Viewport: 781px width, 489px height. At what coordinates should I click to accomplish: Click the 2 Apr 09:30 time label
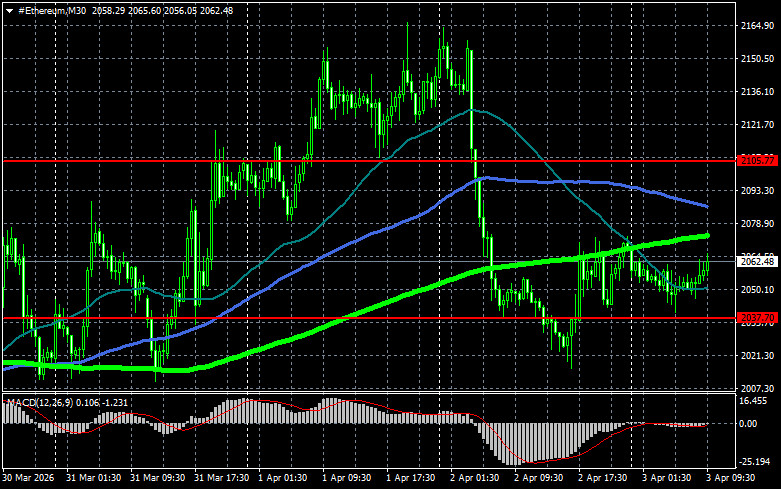click(x=539, y=478)
